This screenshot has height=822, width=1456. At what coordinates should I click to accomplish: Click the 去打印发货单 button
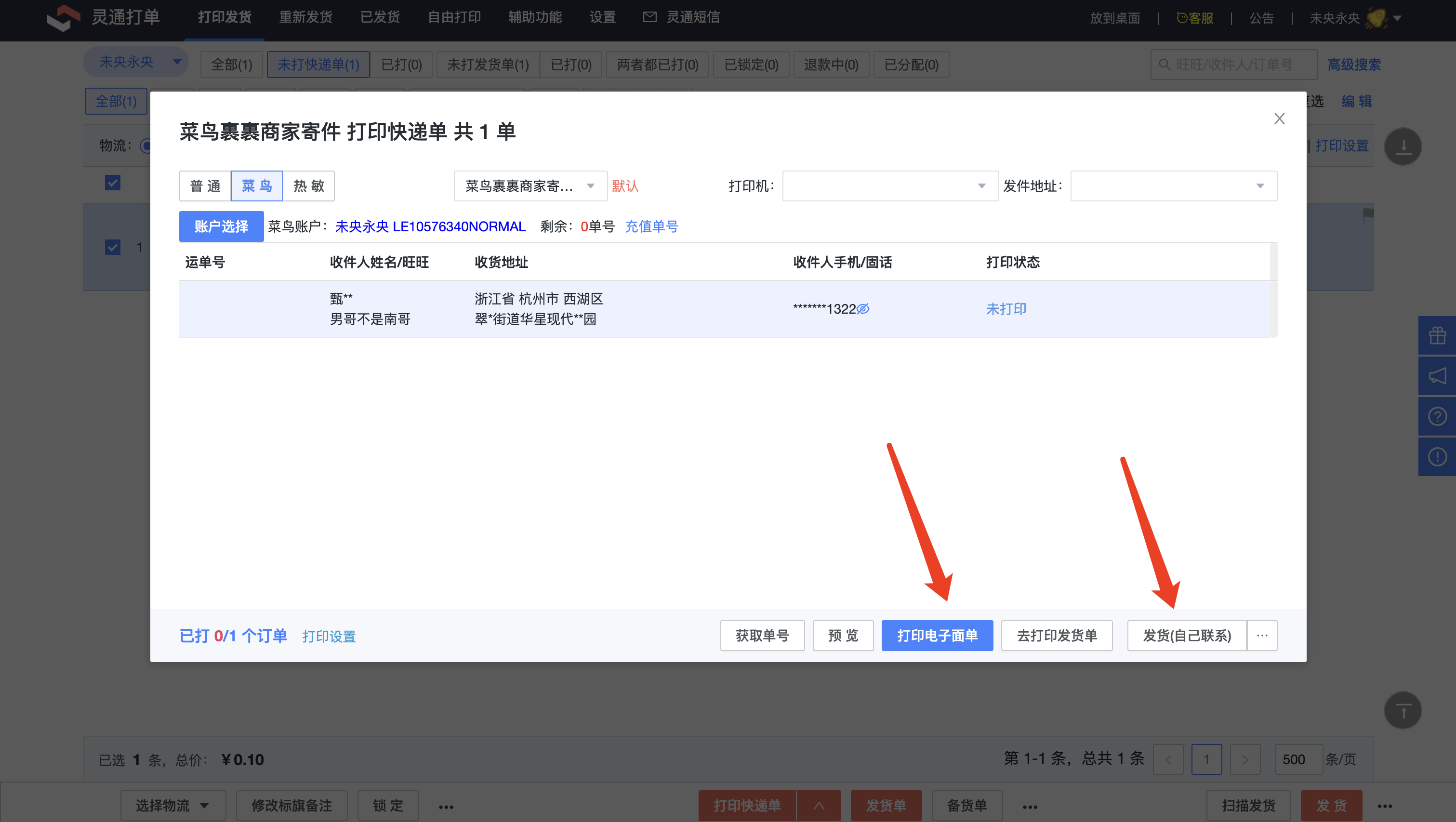click(x=1057, y=636)
